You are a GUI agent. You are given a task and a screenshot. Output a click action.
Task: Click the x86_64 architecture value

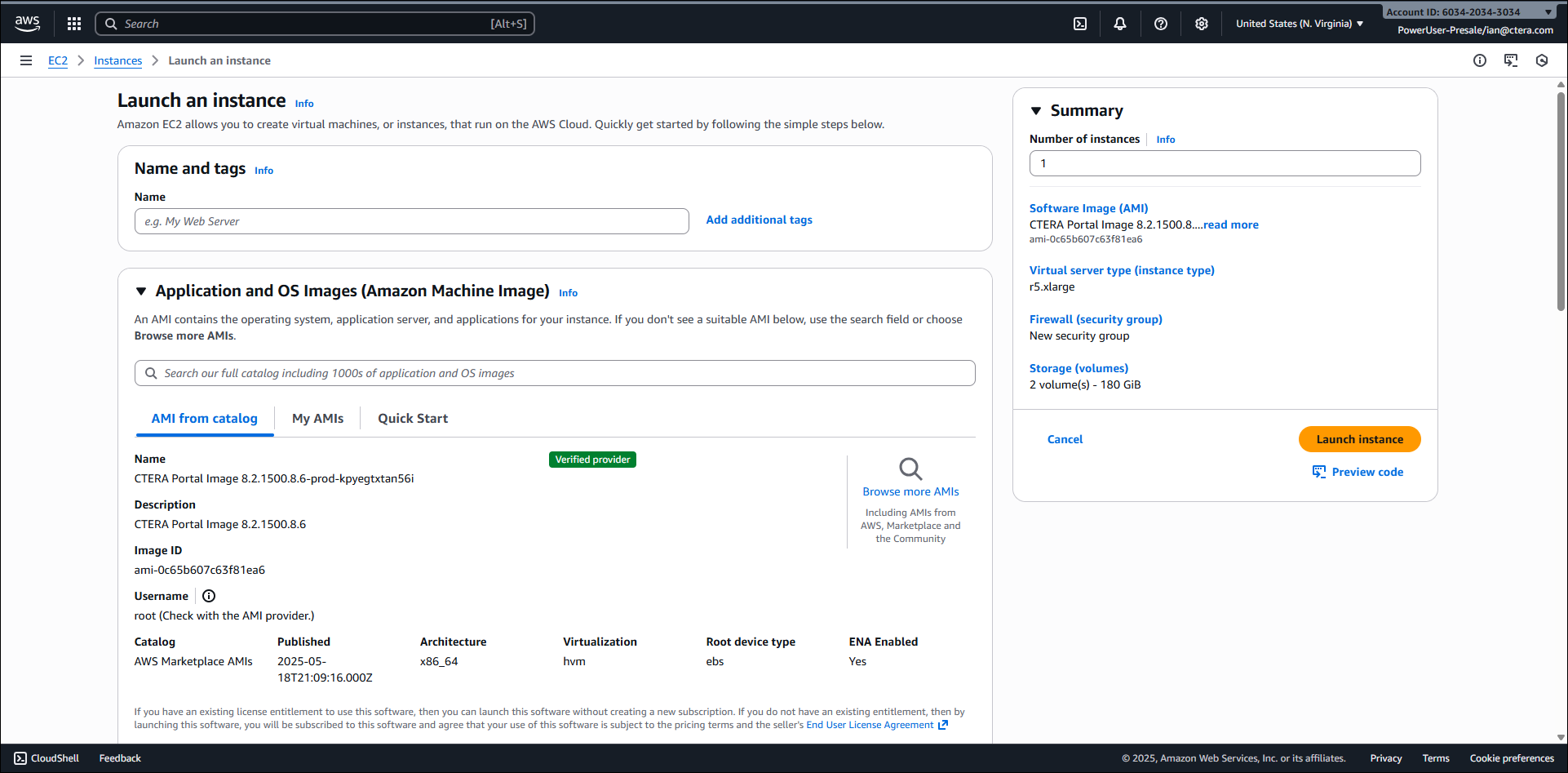coord(439,661)
